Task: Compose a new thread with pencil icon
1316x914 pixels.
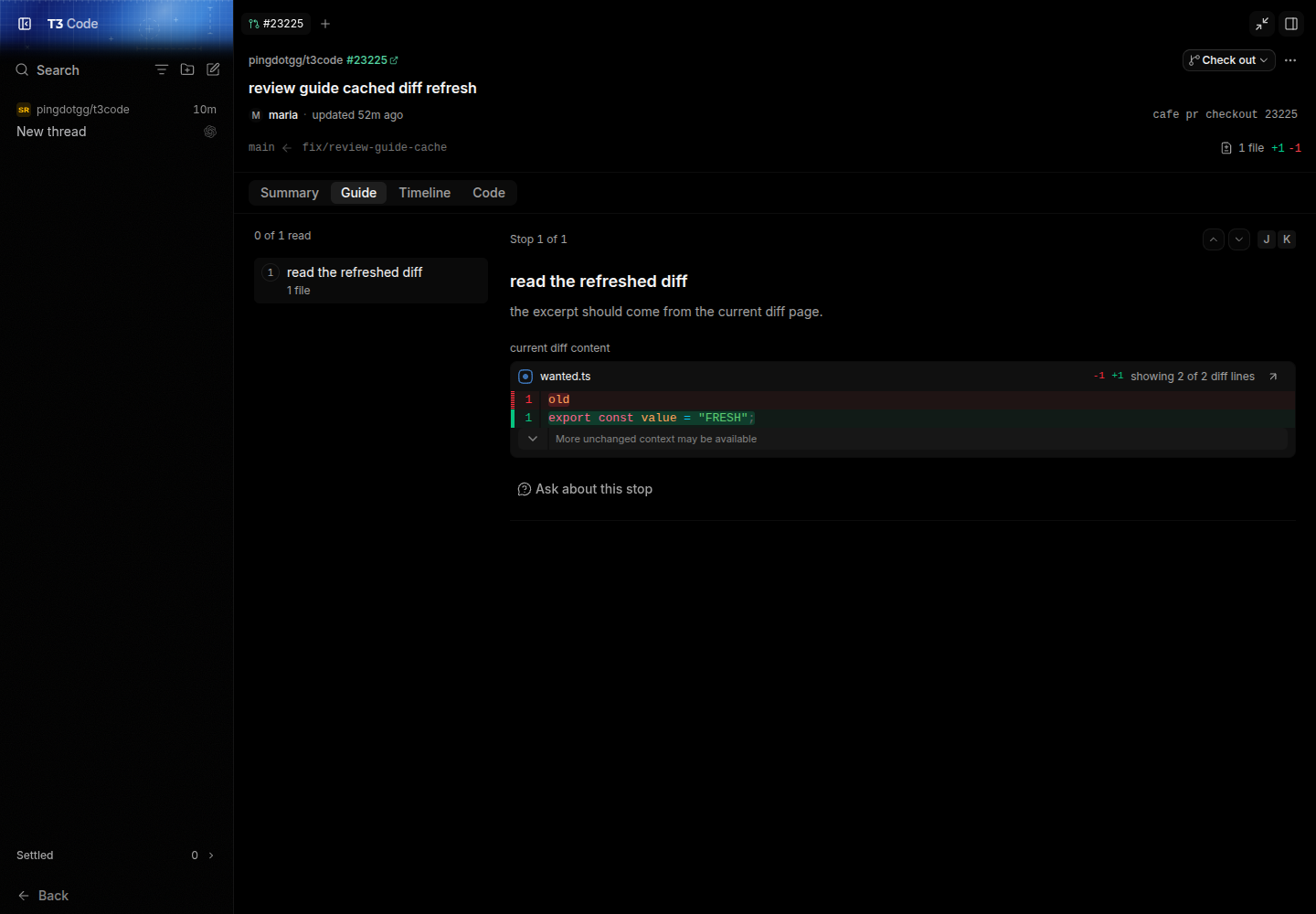Action: [213, 69]
